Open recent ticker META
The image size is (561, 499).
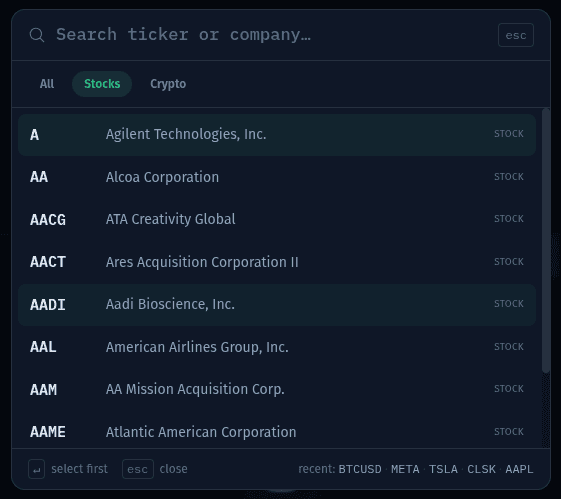pyautogui.click(x=405, y=469)
